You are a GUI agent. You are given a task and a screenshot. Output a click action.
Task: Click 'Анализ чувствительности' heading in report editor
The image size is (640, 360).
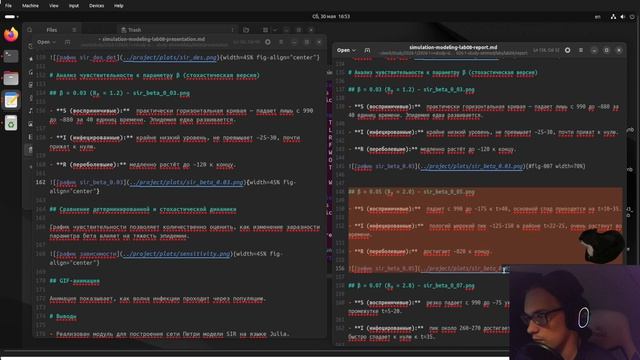coord(443,73)
